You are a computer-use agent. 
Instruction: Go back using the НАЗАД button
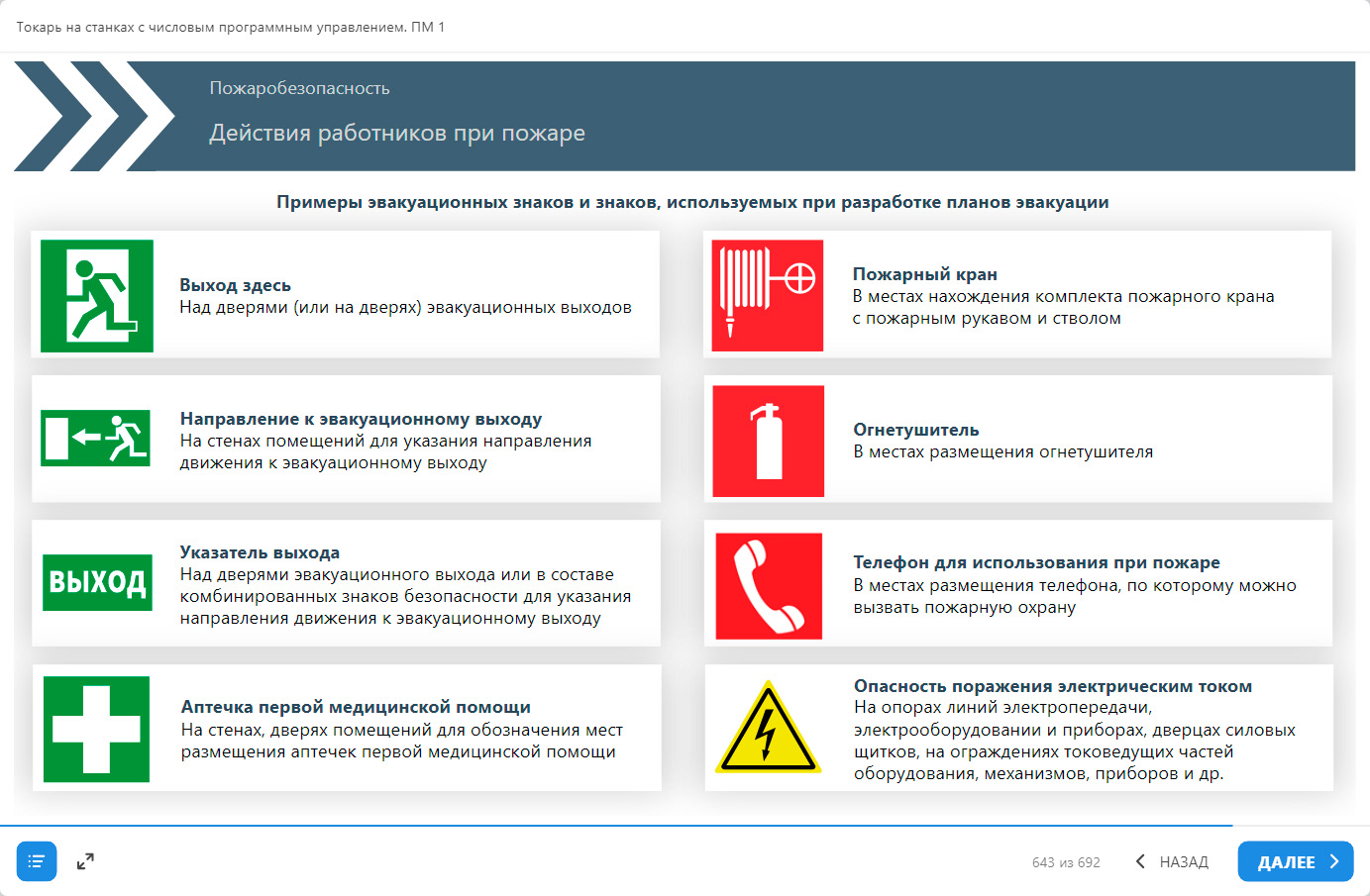[x=1172, y=861]
